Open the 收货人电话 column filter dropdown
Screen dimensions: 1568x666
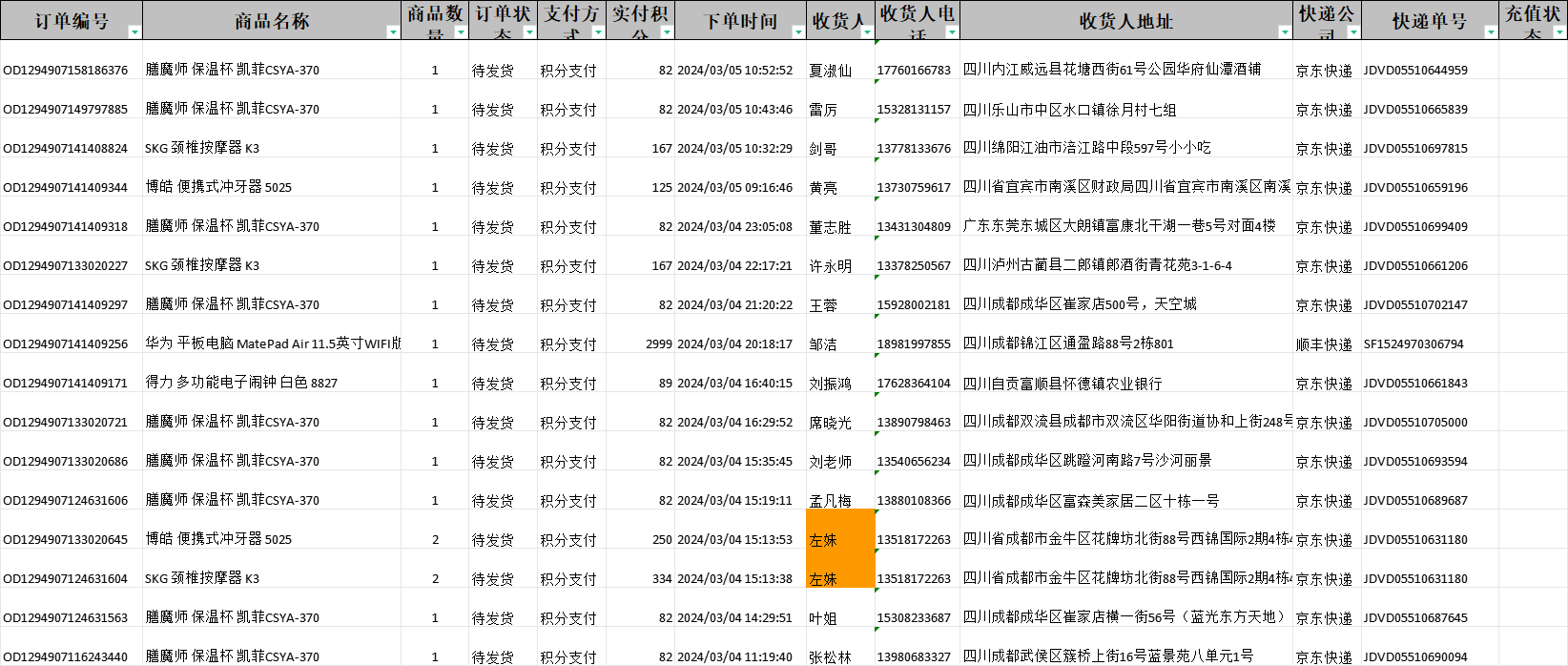952,32
